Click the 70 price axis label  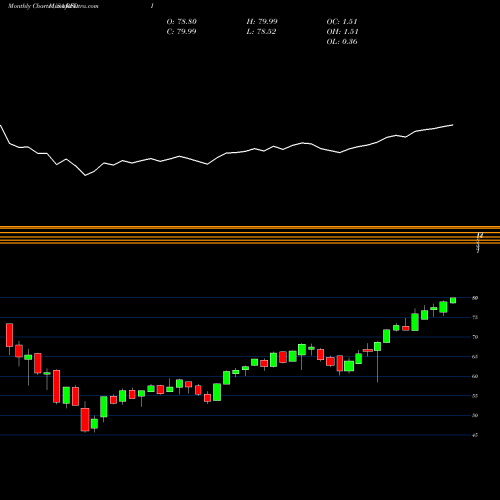pos(475,337)
